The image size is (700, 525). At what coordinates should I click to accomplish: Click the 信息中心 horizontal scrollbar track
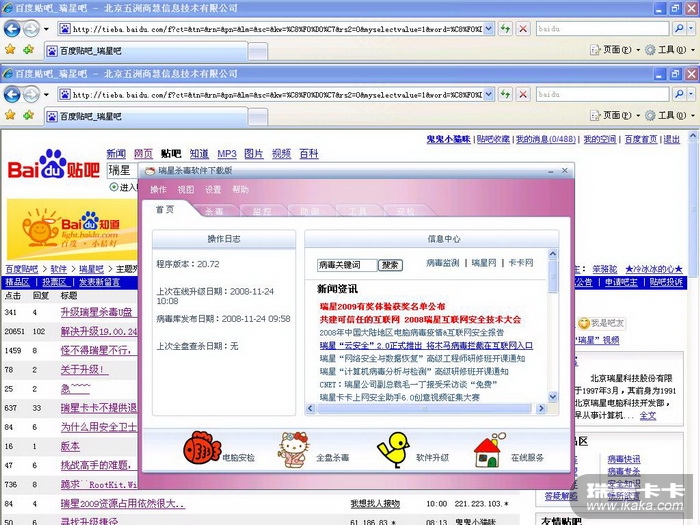[x=423, y=408]
